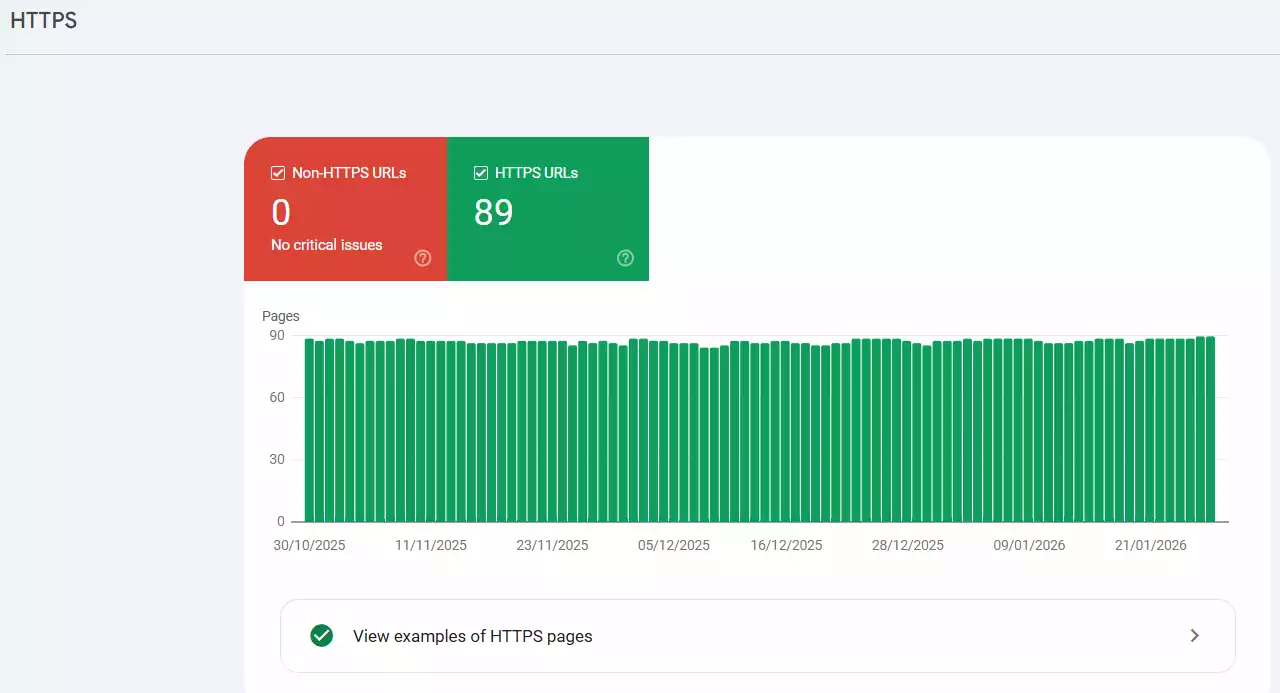Click View examples of HTTPS pages
The height and width of the screenshot is (693, 1280).
(473, 635)
